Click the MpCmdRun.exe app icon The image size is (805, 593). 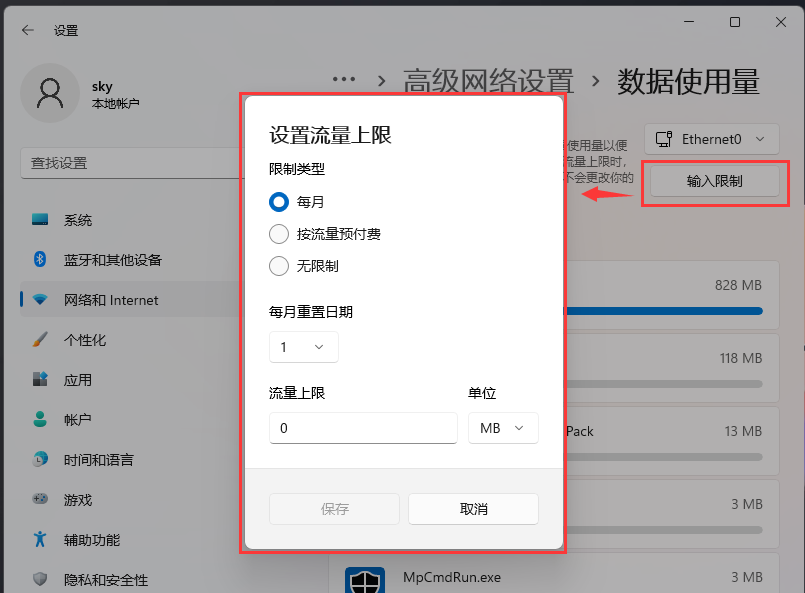coord(364,577)
